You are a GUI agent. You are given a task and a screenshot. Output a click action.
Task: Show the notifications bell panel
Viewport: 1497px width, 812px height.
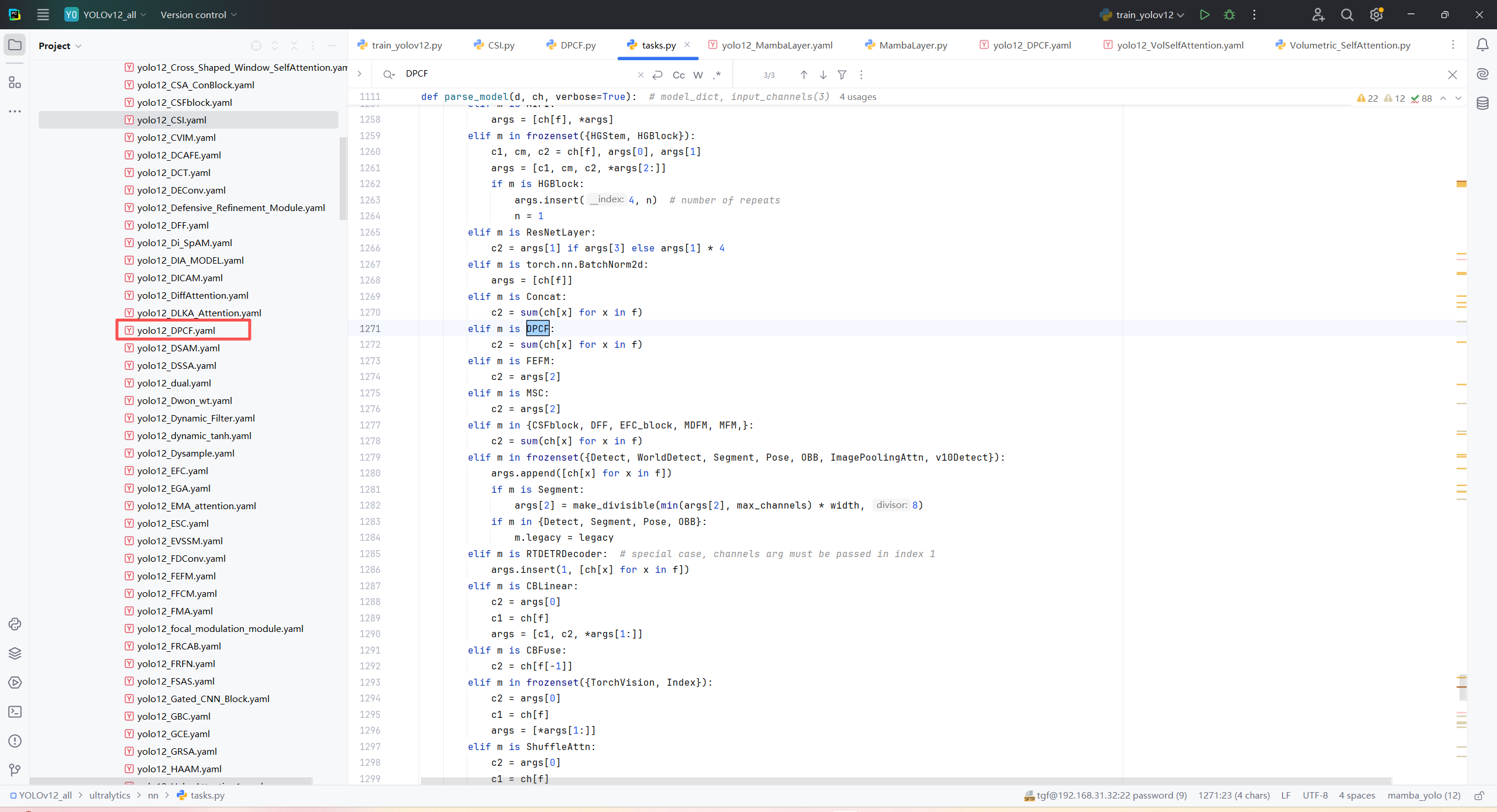(1482, 45)
